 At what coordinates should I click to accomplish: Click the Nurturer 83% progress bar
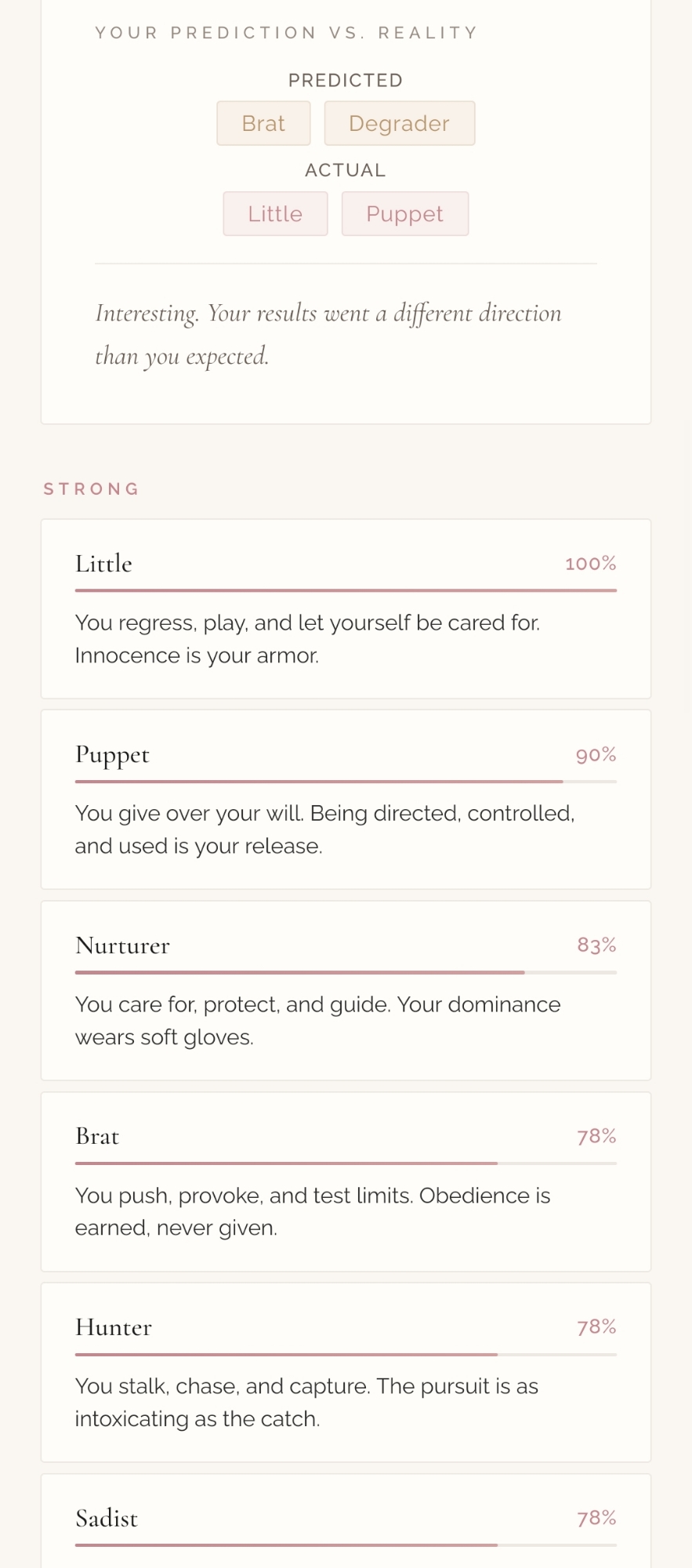(346, 972)
